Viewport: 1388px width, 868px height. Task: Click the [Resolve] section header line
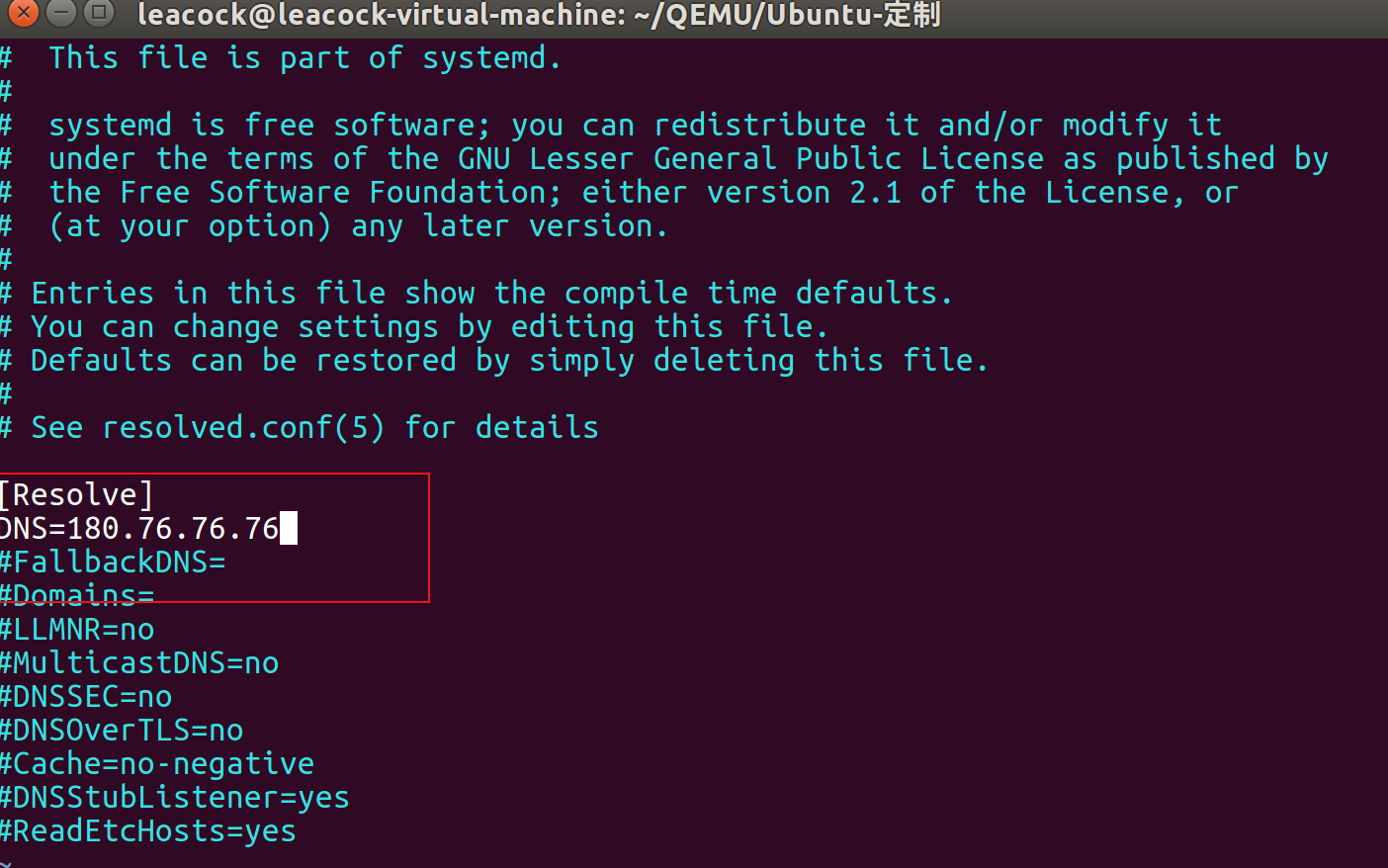(76, 494)
